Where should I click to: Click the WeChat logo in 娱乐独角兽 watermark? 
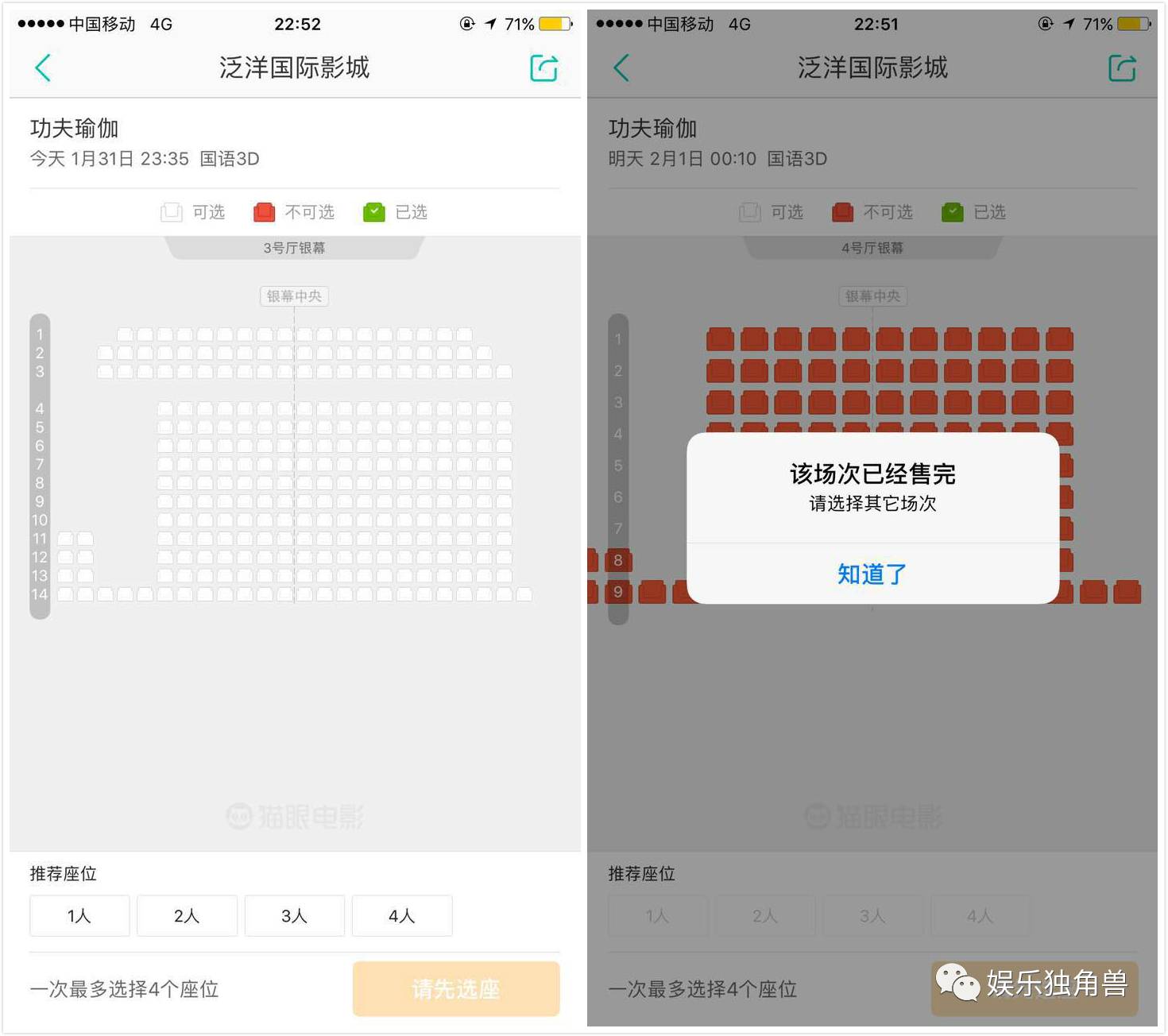[x=957, y=983]
